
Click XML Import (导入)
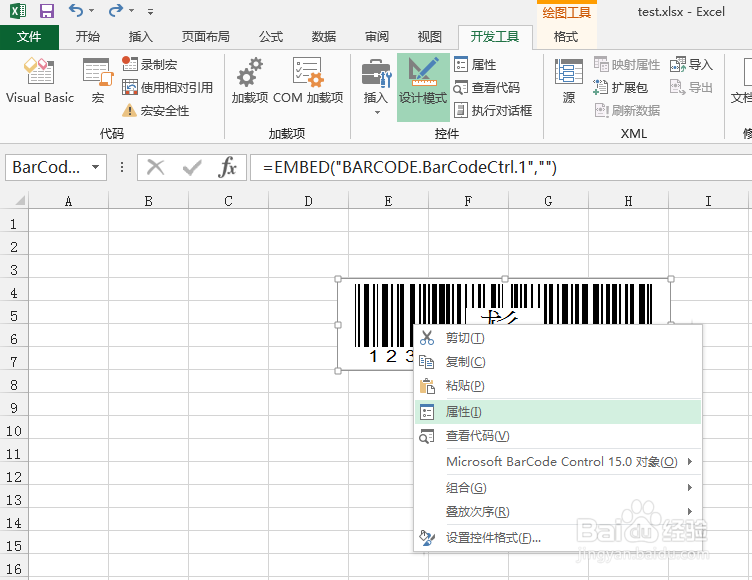point(691,64)
